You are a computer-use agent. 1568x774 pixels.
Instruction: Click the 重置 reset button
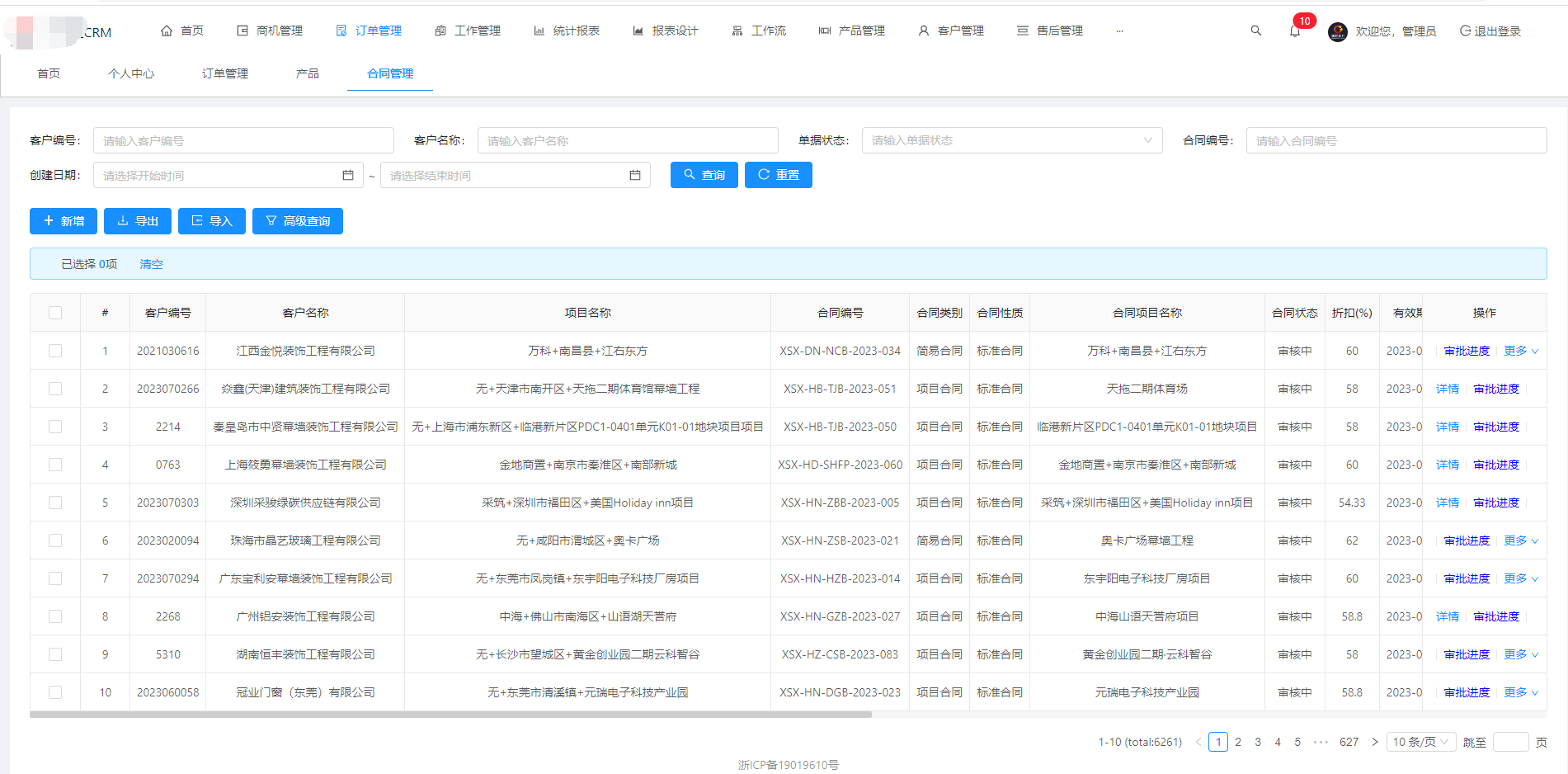pyautogui.click(x=779, y=175)
